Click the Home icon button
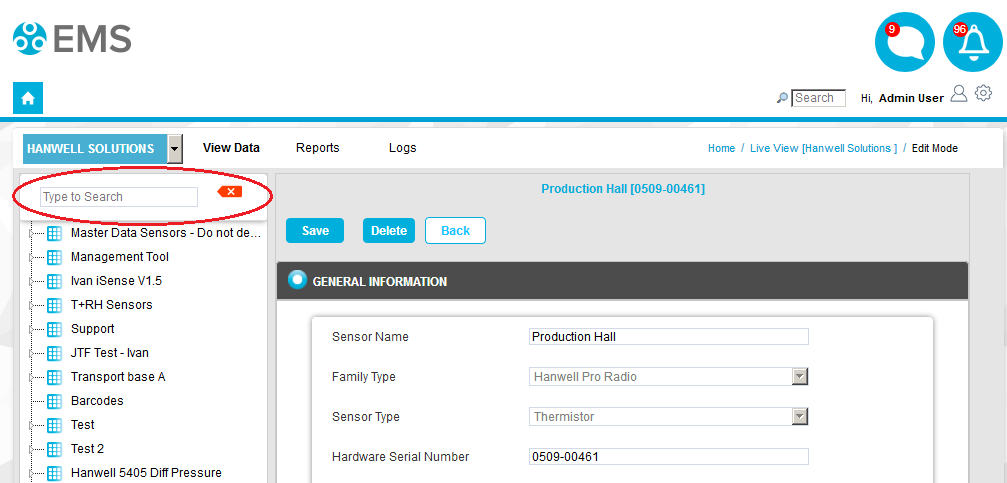The width and height of the screenshot is (1007, 483). pos(28,98)
